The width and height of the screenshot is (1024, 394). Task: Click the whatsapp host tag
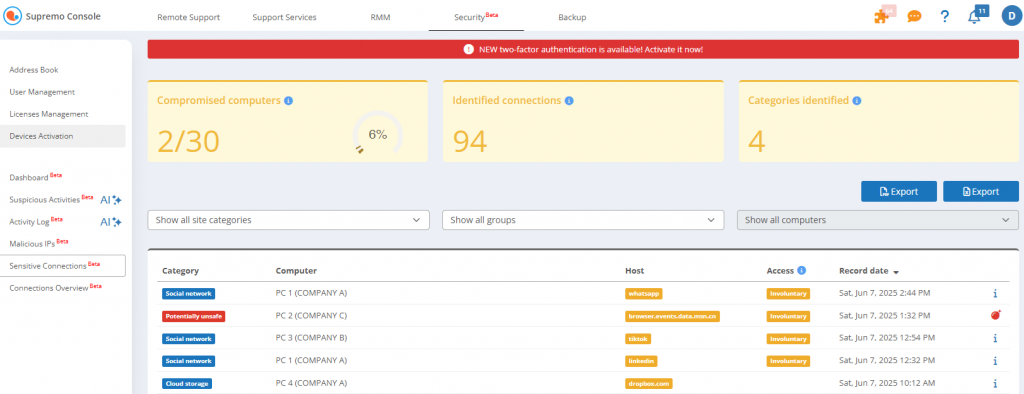tap(644, 294)
